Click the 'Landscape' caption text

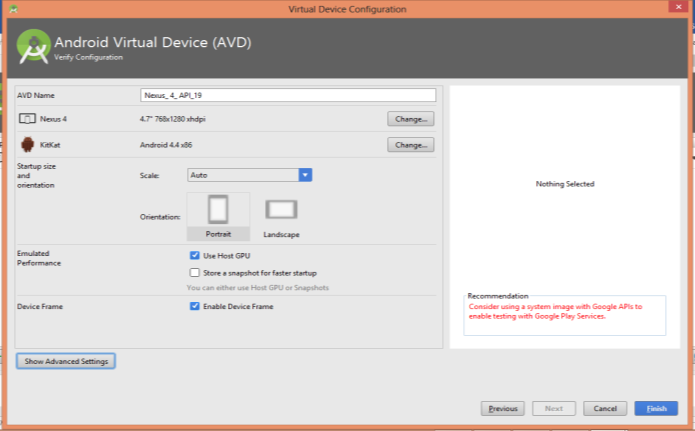pyautogui.click(x=281, y=235)
